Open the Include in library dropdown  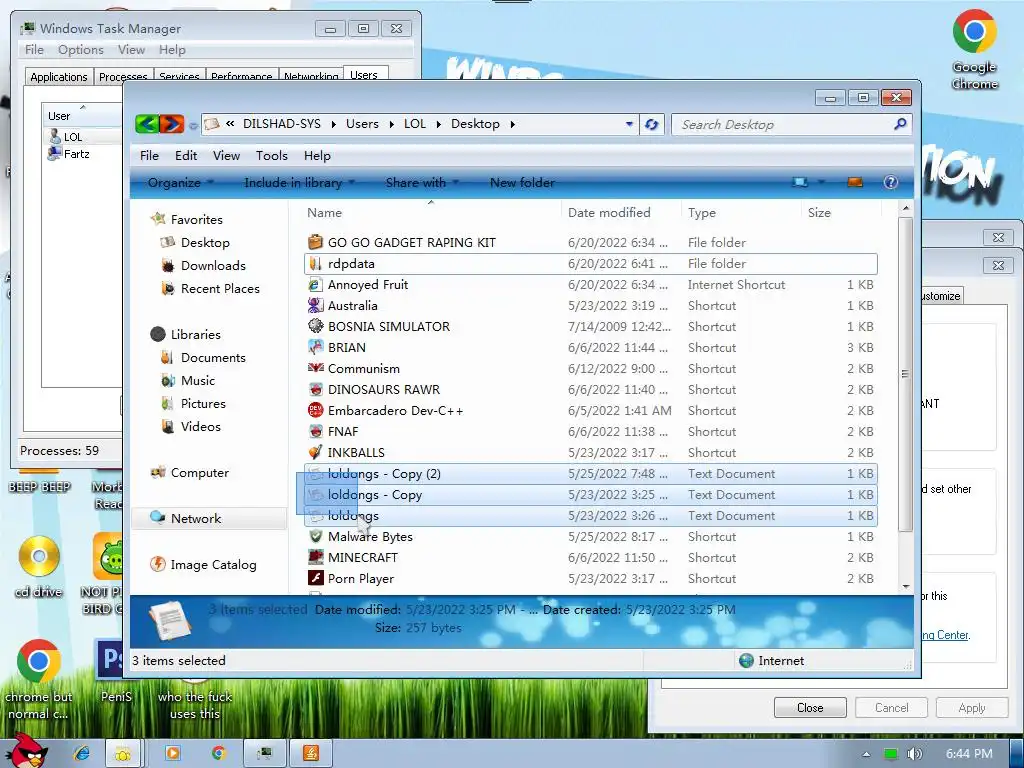pyautogui.click(x=299, y=182)
